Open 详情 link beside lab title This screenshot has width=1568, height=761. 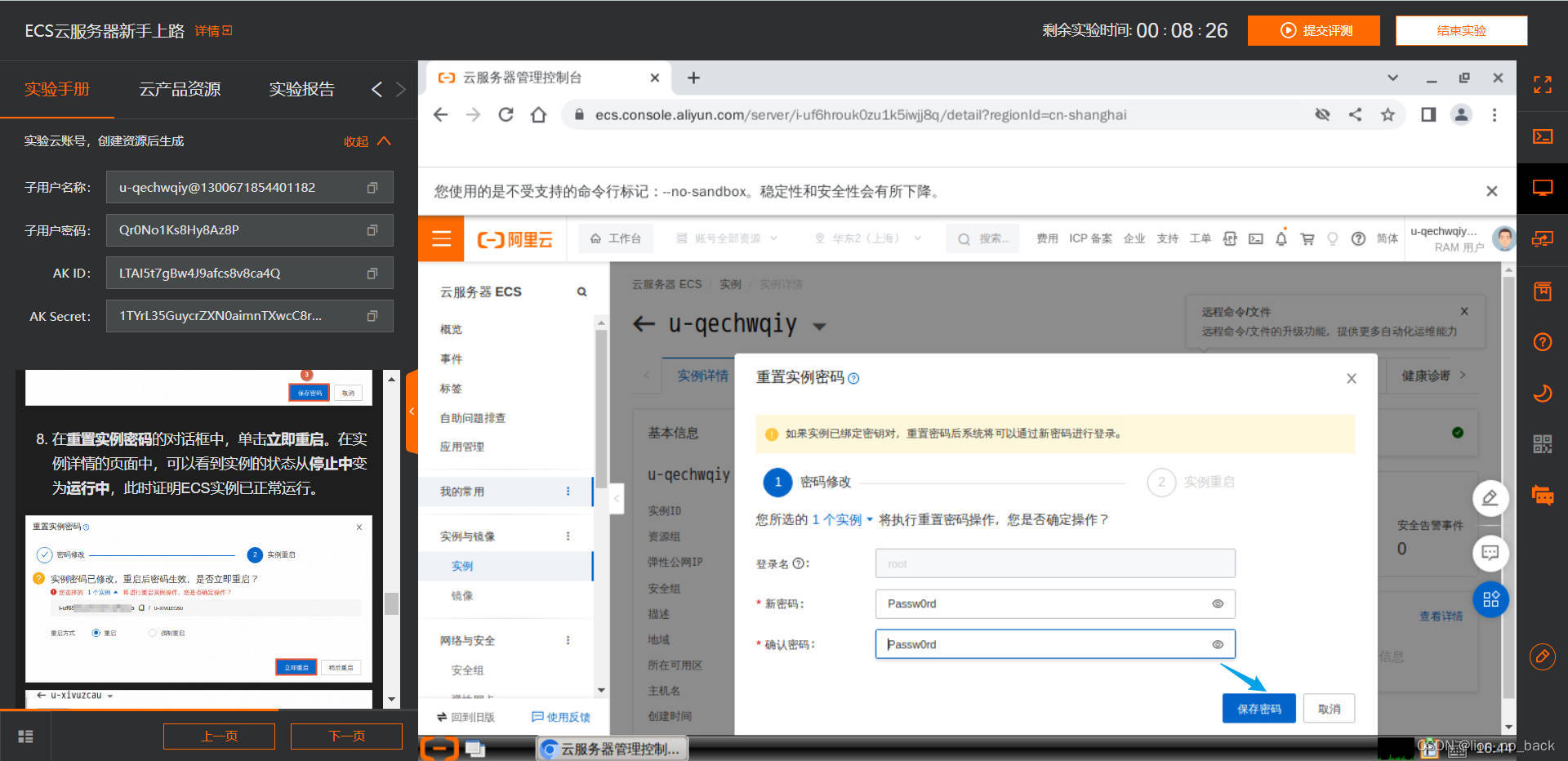tap(213, 31)
